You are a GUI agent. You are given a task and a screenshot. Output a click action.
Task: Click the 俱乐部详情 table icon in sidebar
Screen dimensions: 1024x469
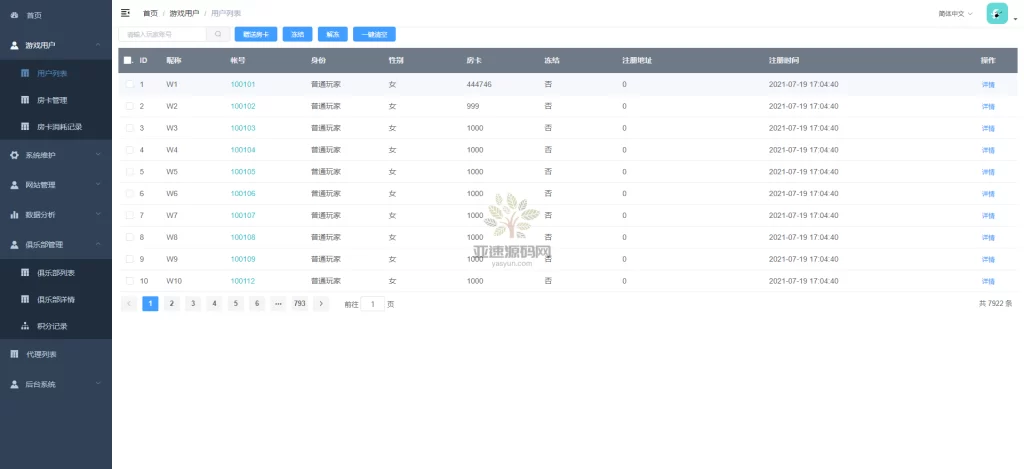pyautogui.click(x=25, y=299)
